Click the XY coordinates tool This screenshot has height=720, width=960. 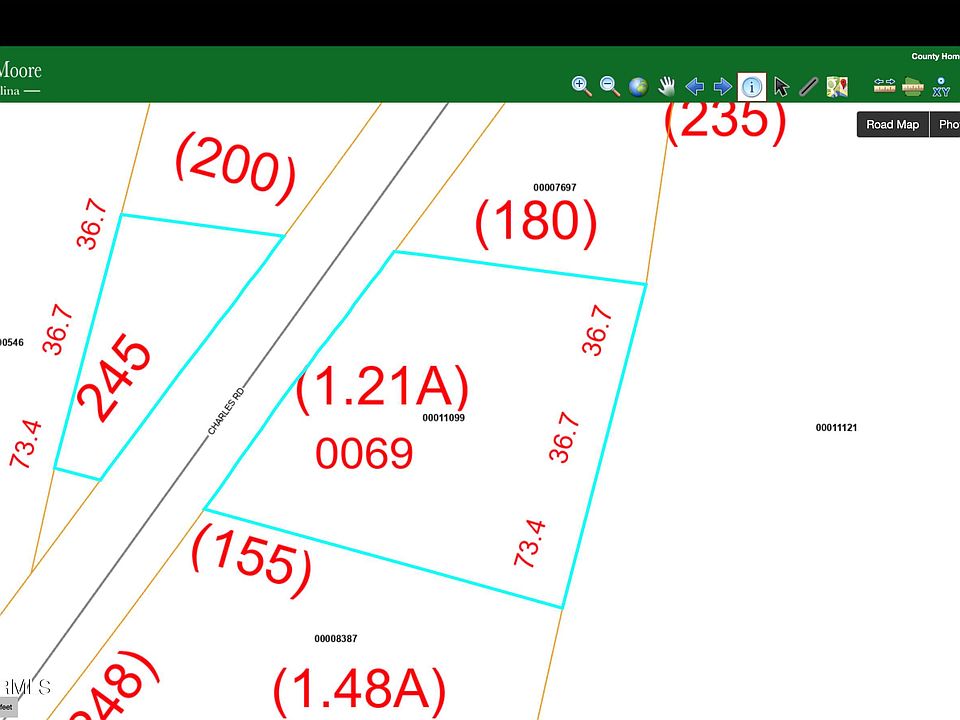[x=941, y=87]
